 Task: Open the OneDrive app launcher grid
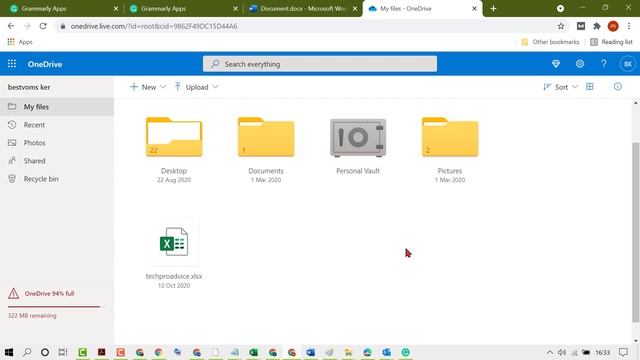12,64
